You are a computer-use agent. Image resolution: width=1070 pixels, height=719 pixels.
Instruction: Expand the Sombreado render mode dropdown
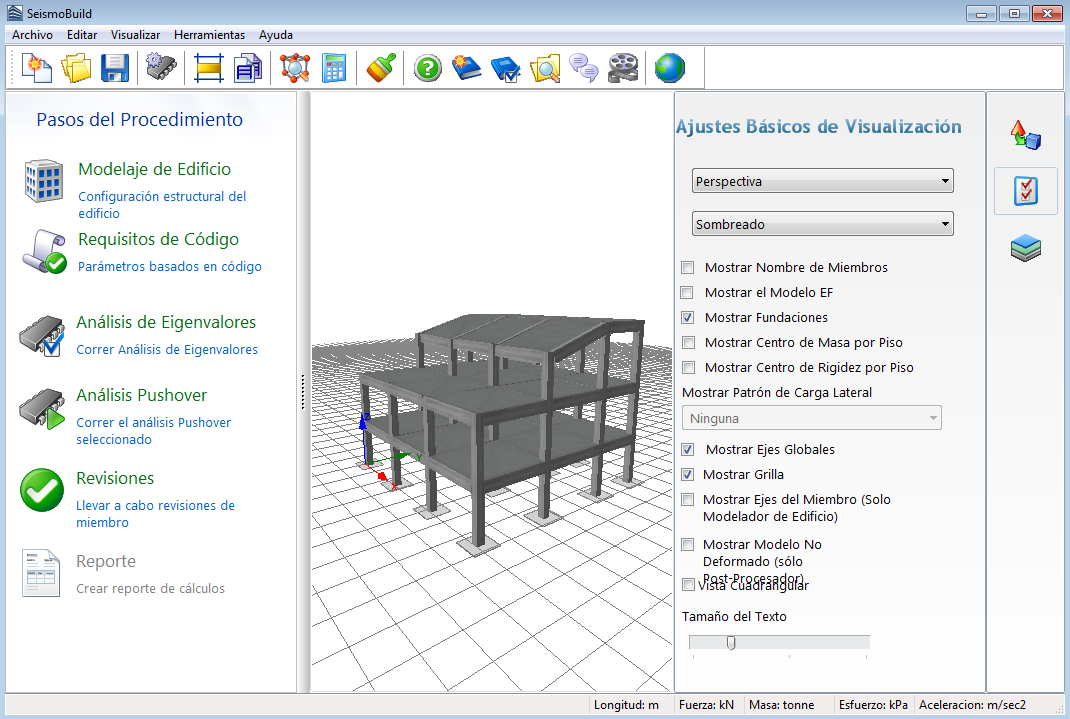pos(822,224)
